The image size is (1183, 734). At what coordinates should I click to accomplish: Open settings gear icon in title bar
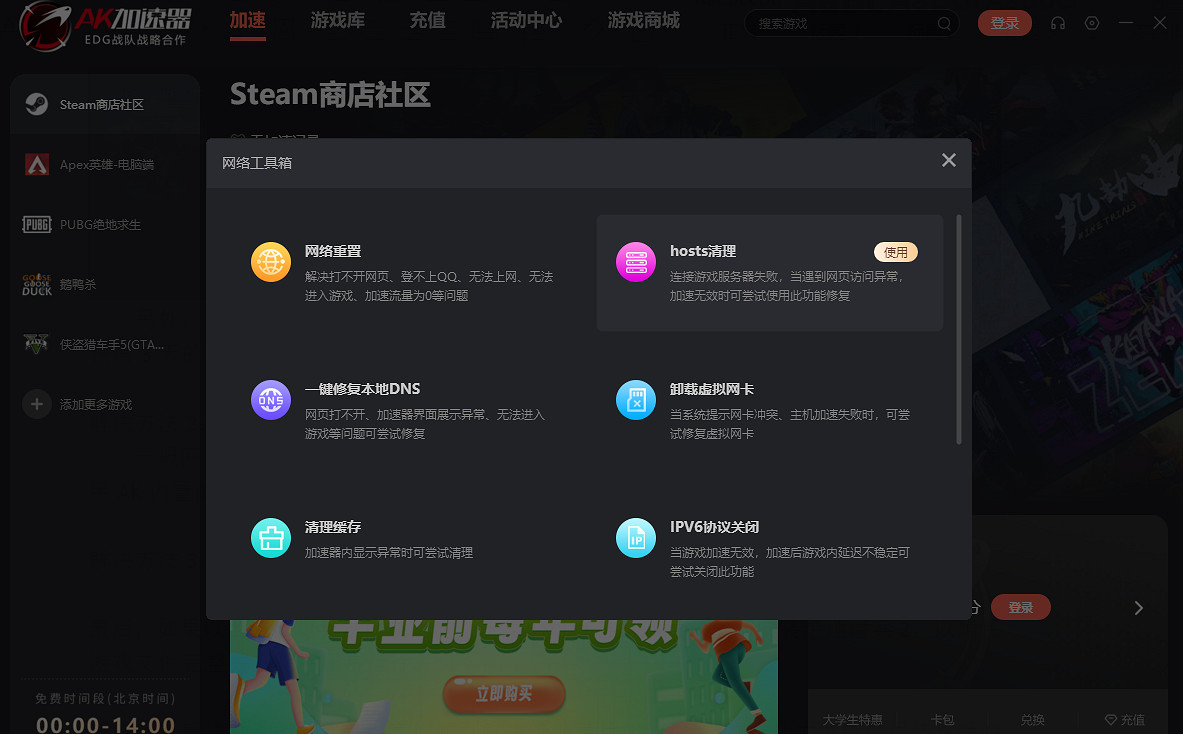tap(1092, 23)
